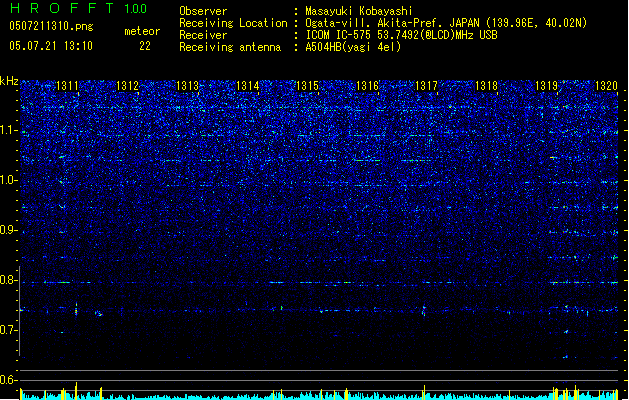Click the A504HB(yagi 4el) antenna text
Screen dimensions: 629x400
point(353,47)
